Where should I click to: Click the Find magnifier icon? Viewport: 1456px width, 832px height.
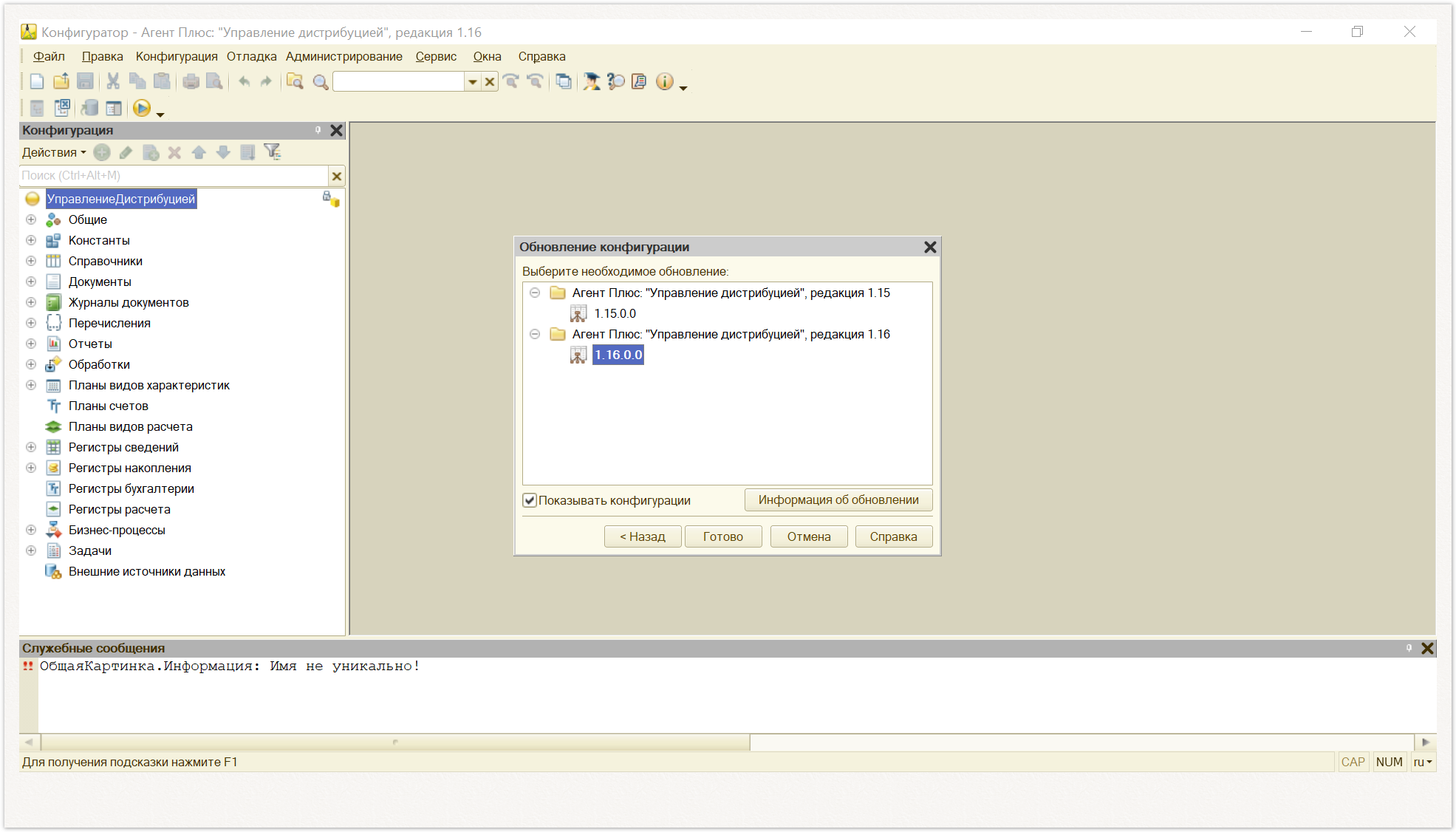pos(320,82)
